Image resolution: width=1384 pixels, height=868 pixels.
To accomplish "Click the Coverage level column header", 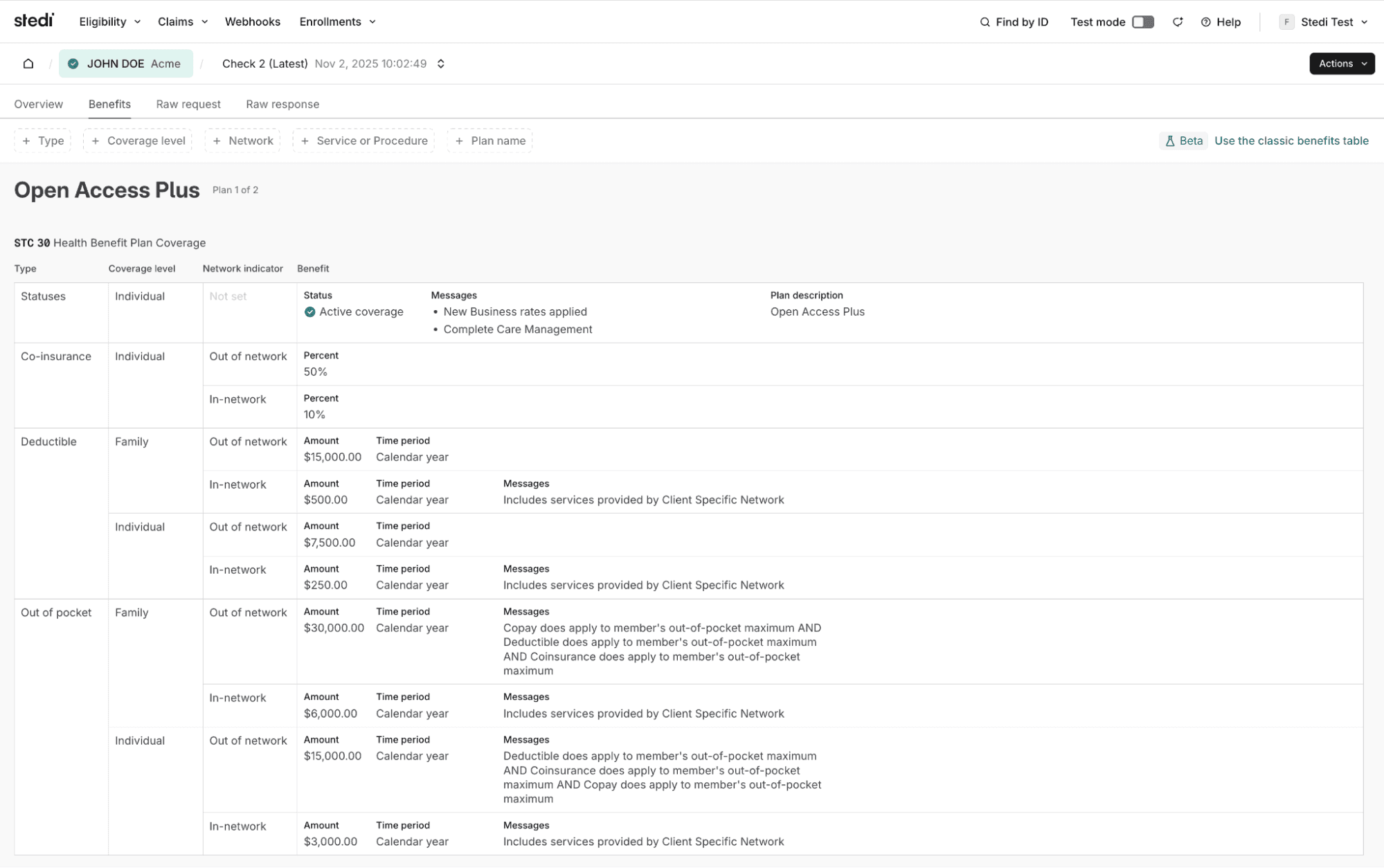I will [142, 269].
